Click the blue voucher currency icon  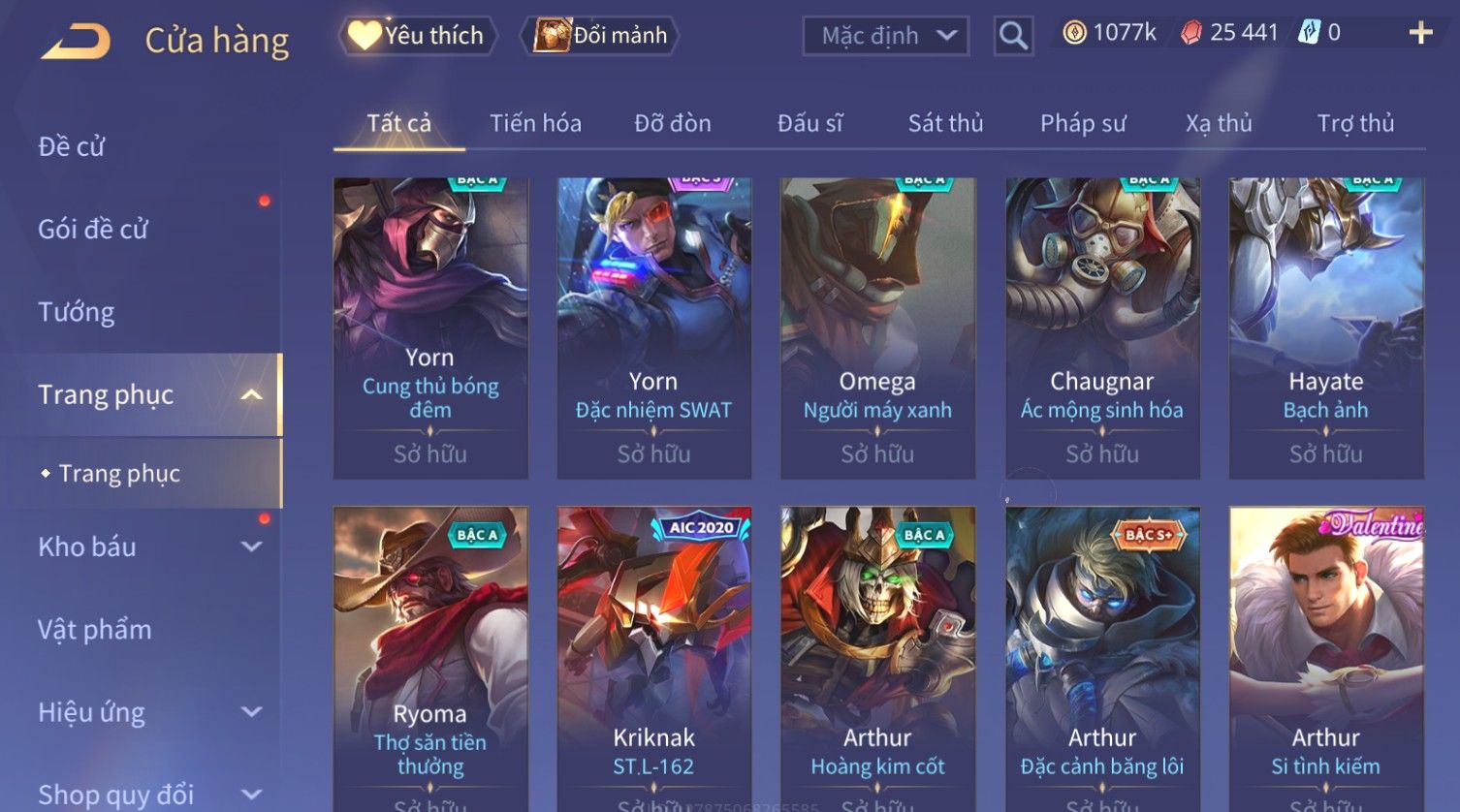(1309, 33)
